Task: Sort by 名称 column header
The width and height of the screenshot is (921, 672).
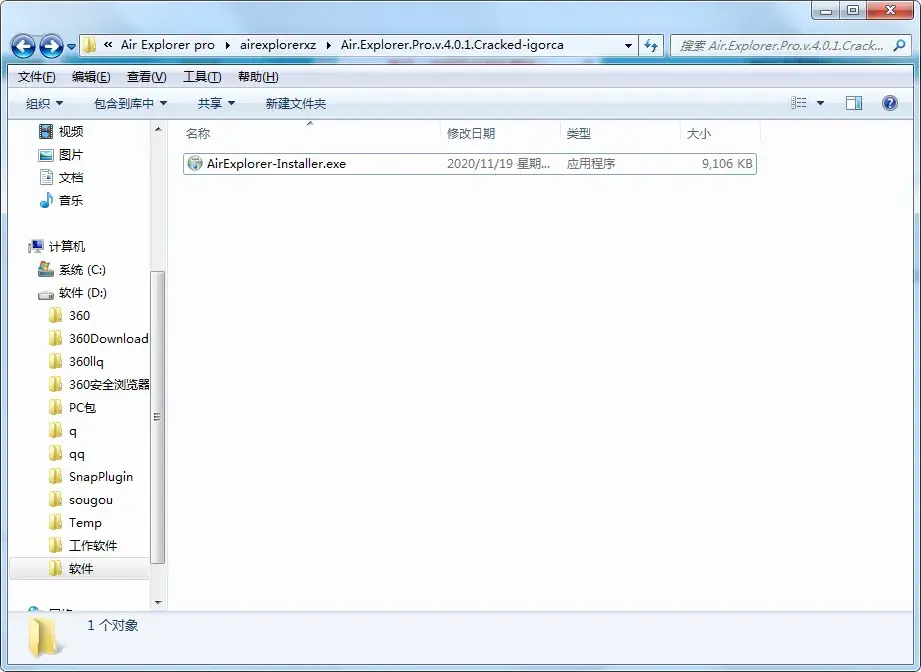Action: point(311,133)
